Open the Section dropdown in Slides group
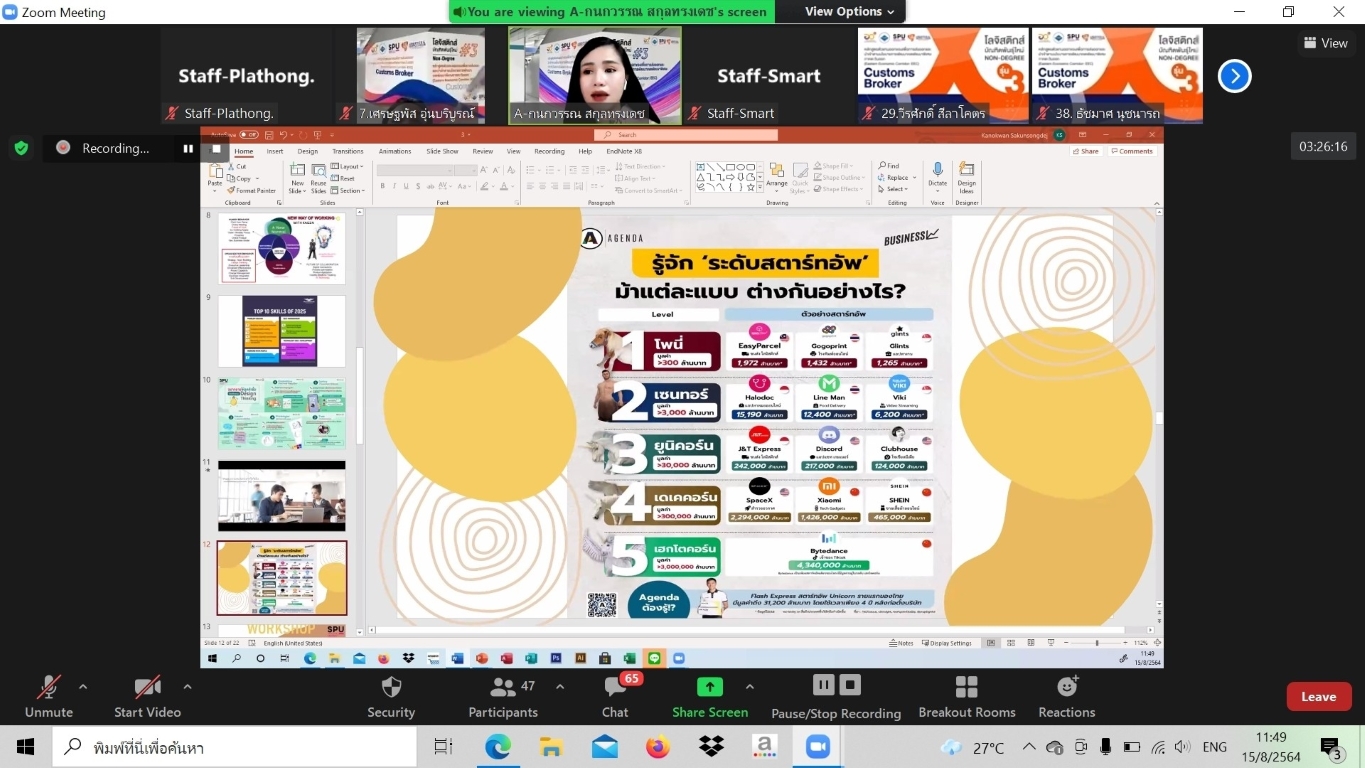The height and width of the screenshot is (768, 1365). click(x=348, y=190)
